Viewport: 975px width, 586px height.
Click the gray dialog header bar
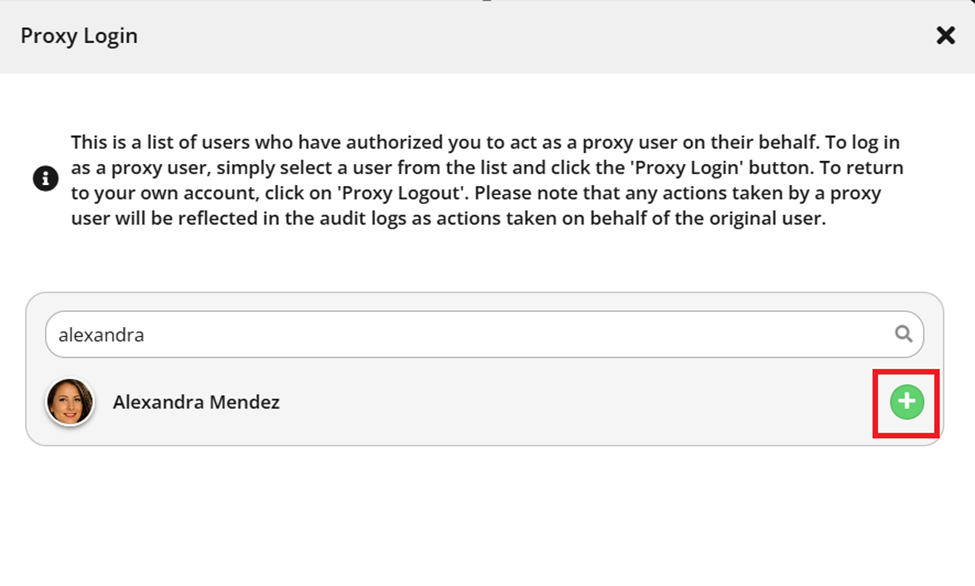click(x=488, y=36)
